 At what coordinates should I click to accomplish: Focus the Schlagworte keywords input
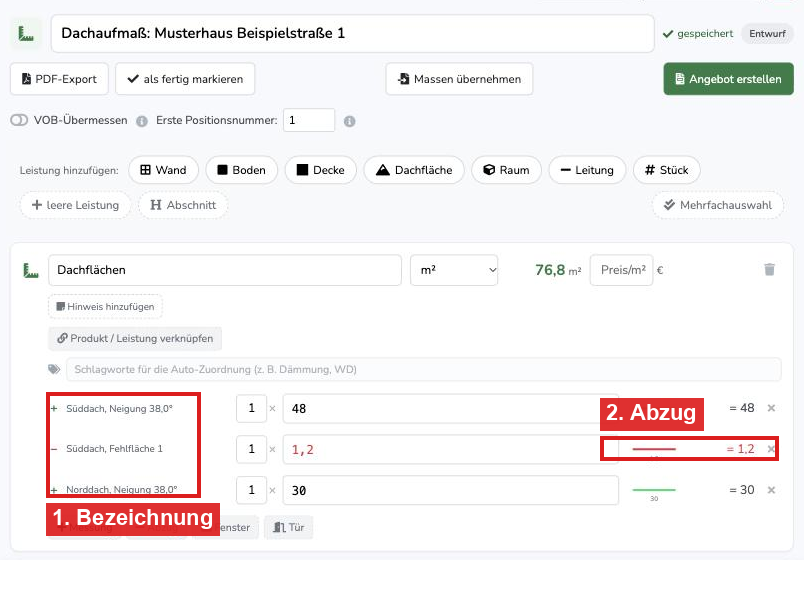point(424,369)
